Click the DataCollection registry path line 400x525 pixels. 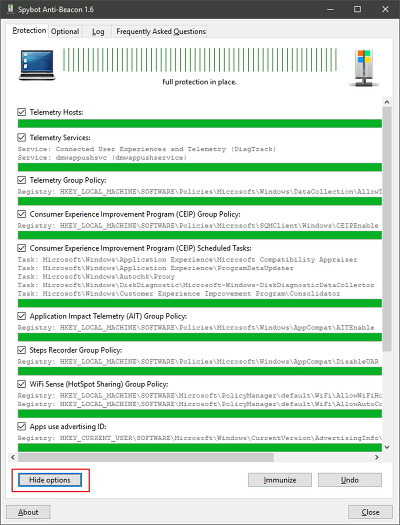200,192
